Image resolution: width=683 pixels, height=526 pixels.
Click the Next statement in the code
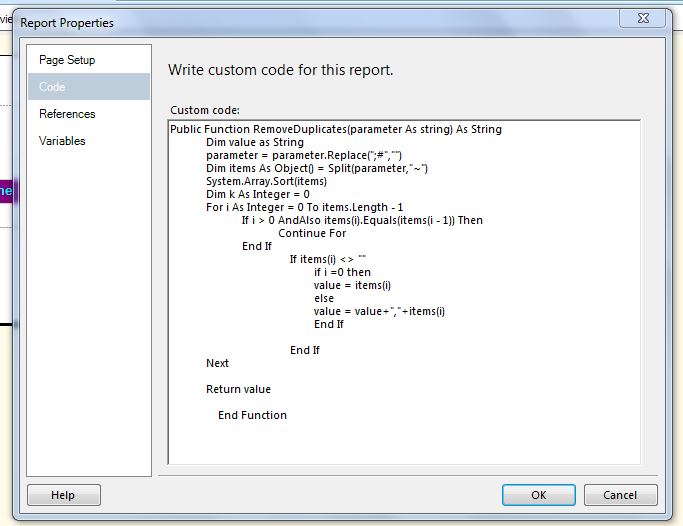[x=217, y=363]
